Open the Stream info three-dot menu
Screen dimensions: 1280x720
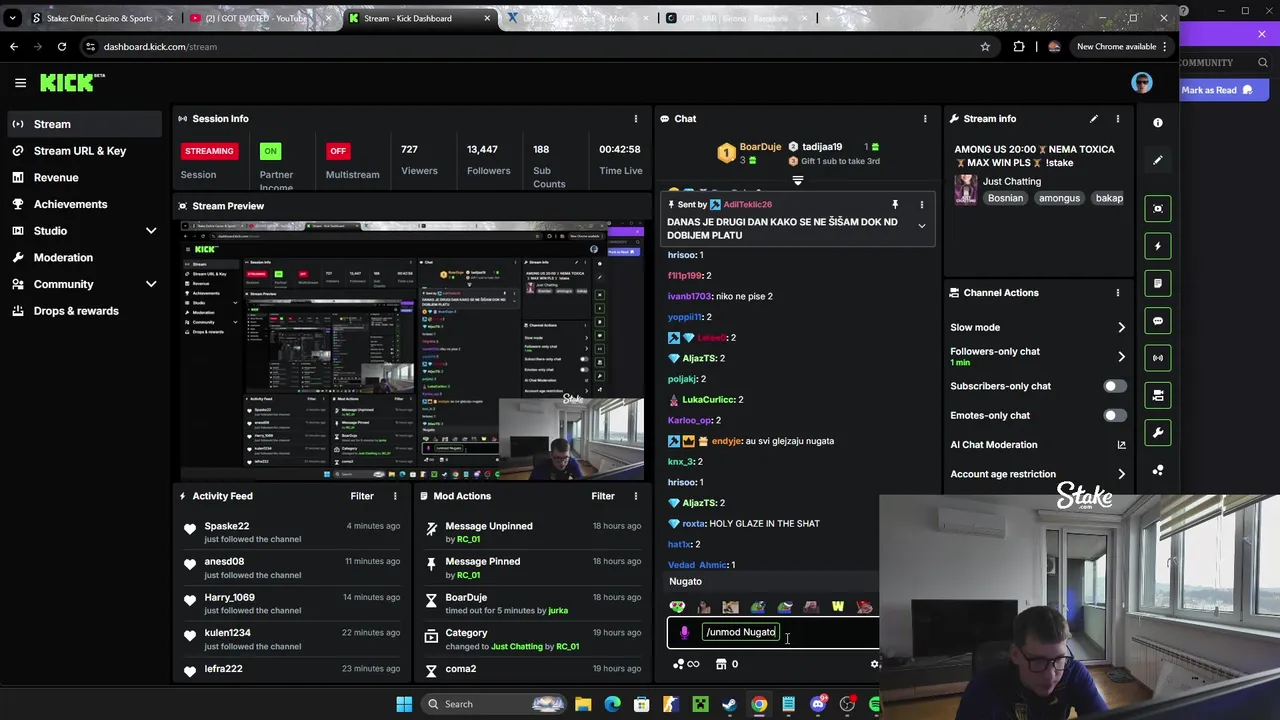click(1118, 119)
